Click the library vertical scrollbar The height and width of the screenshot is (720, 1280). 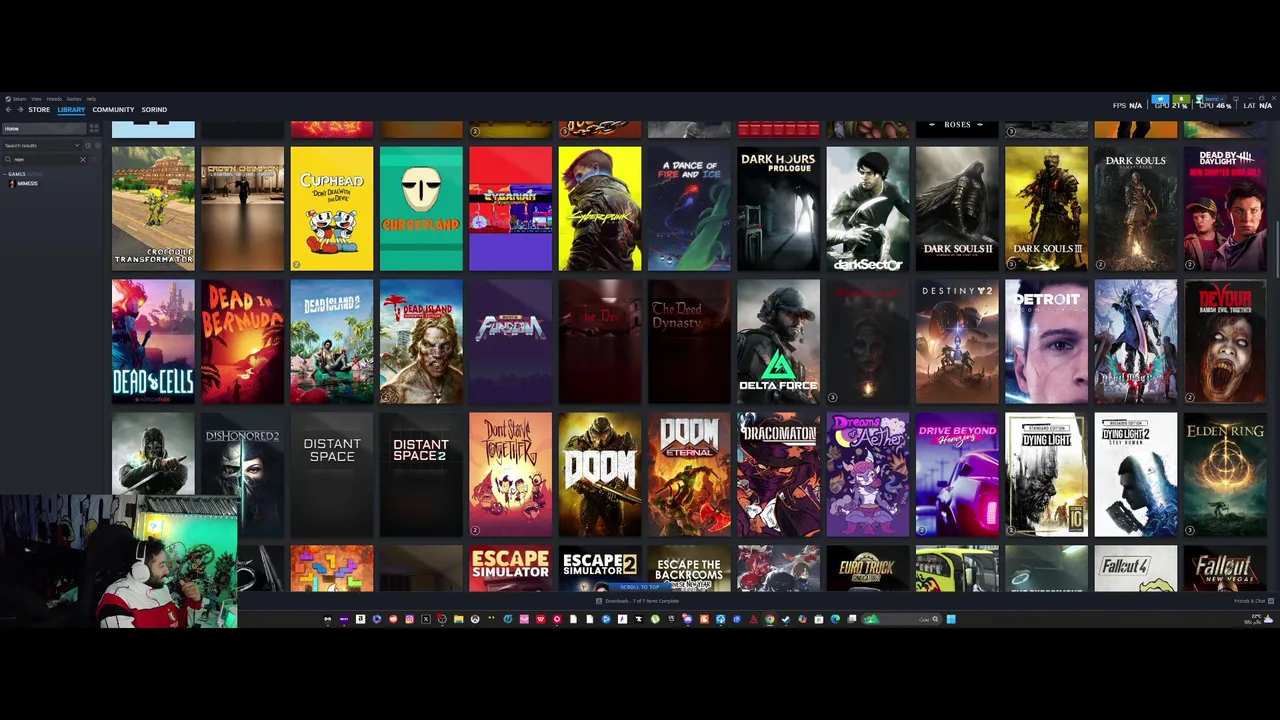click(1277, 250)
